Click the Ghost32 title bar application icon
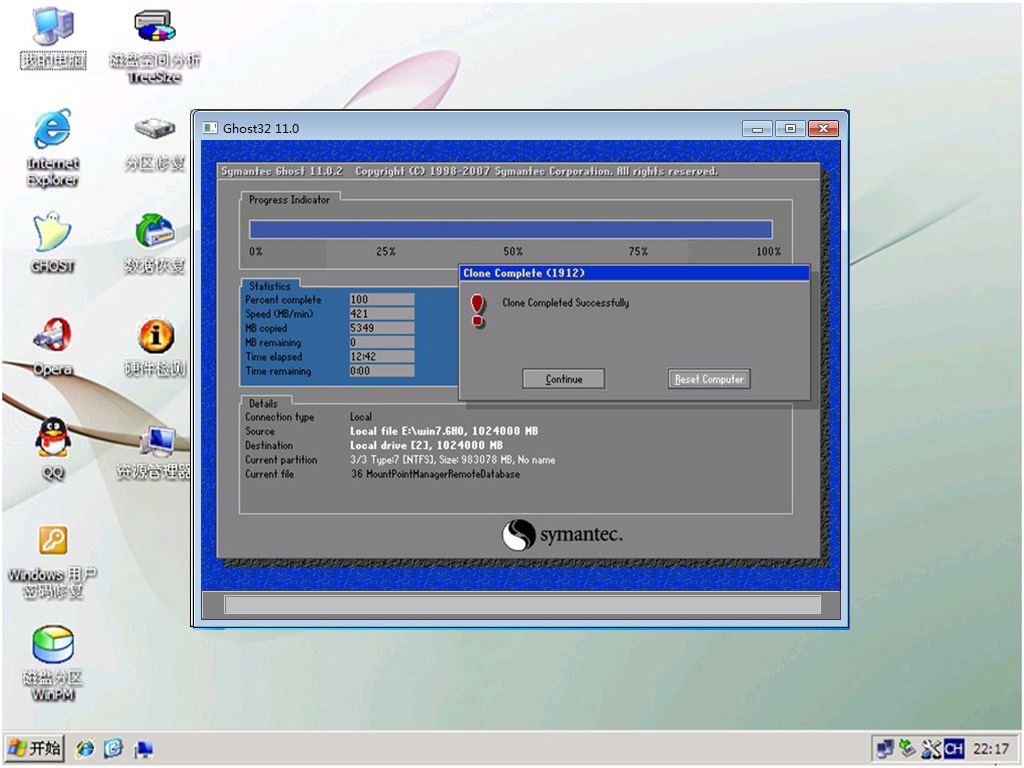1024x768 pixels. click(210, 128)
